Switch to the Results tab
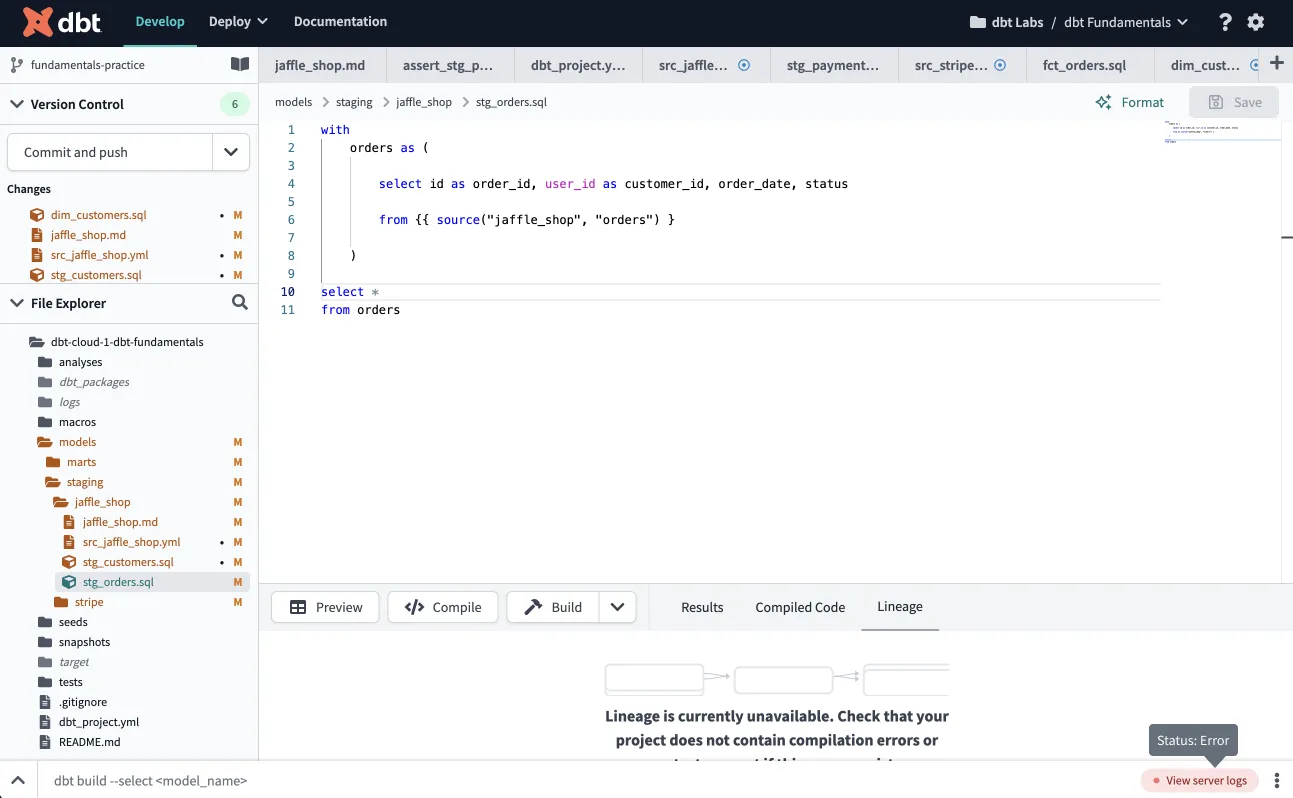 tap(702, 607)
